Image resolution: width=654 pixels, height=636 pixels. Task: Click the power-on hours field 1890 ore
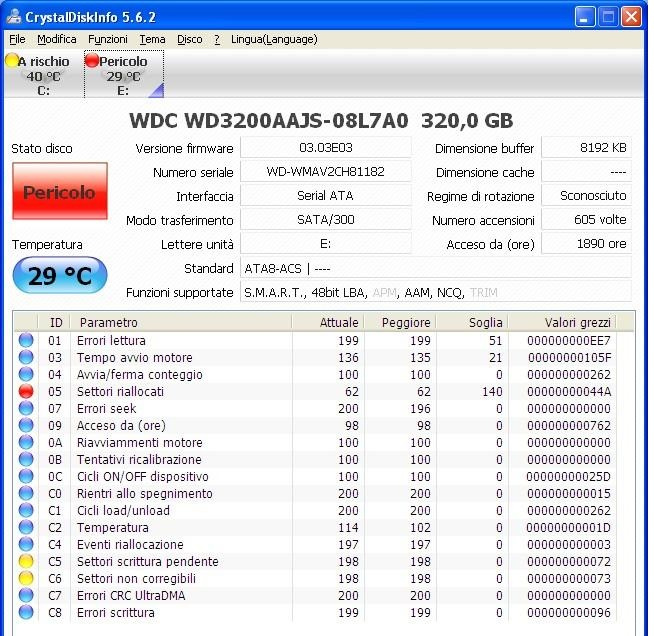tap(586, 244)
